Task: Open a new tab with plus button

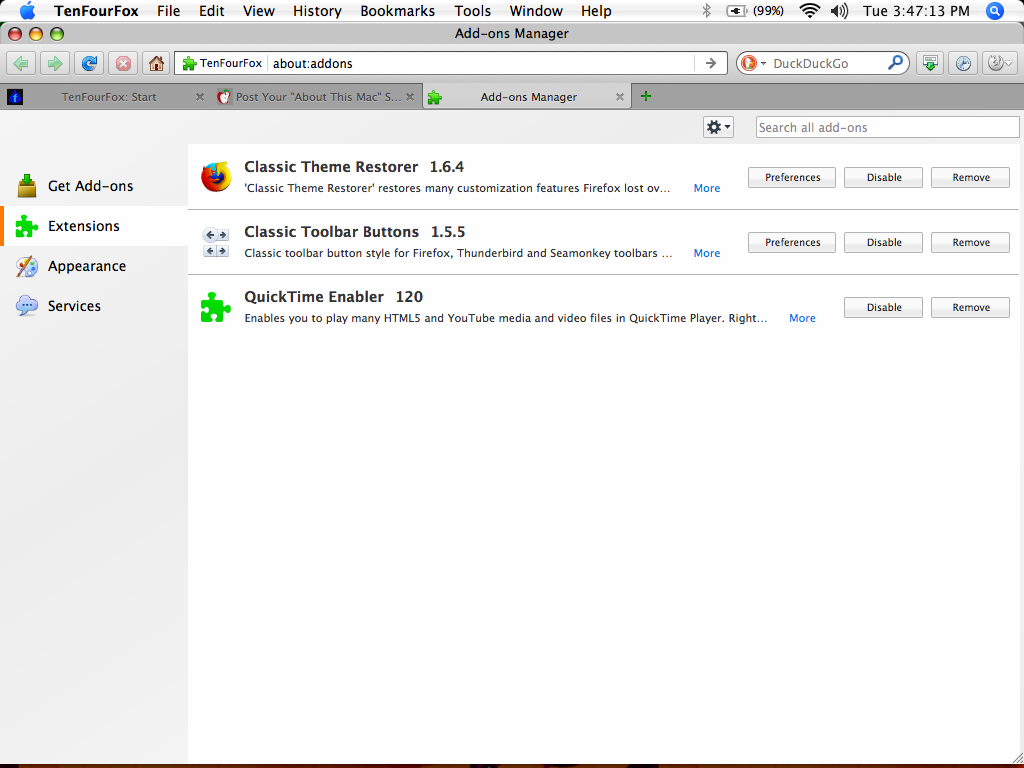Action: tap(646, 96)
